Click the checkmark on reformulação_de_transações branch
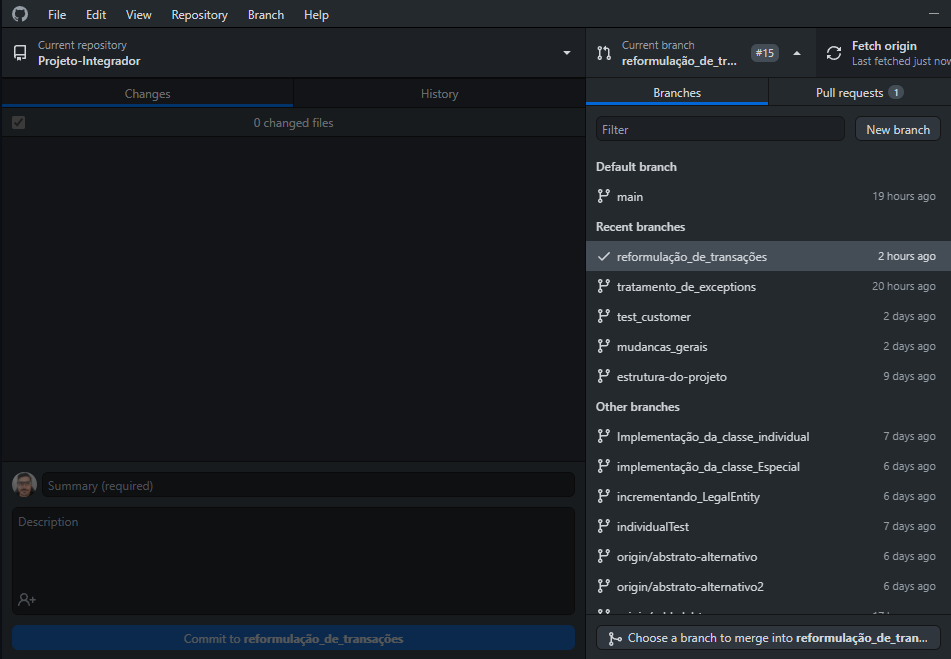This screenshot has width=951, height=659. coord(602,255)
